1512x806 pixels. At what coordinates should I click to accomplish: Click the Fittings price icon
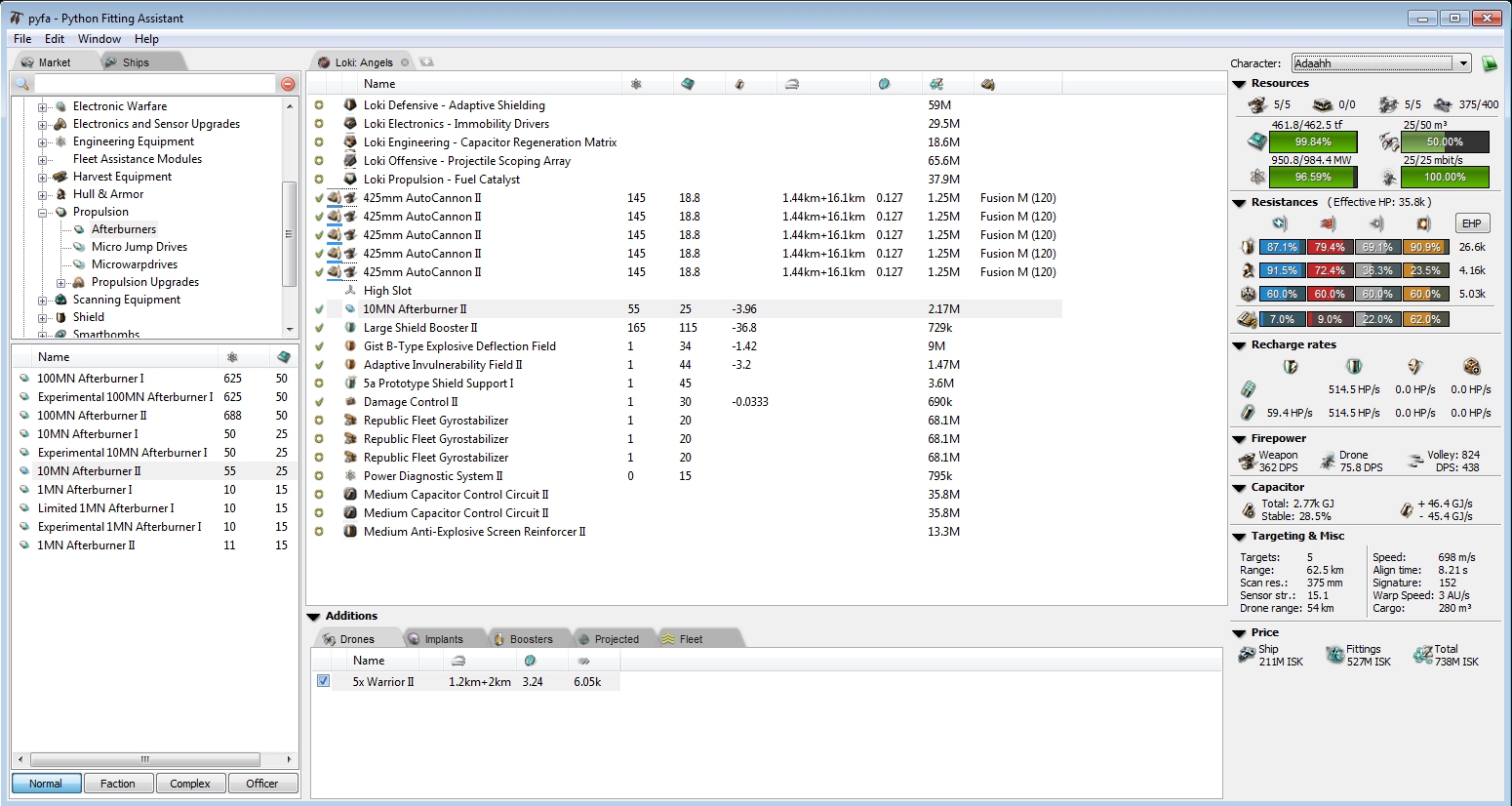(1334, 655)
